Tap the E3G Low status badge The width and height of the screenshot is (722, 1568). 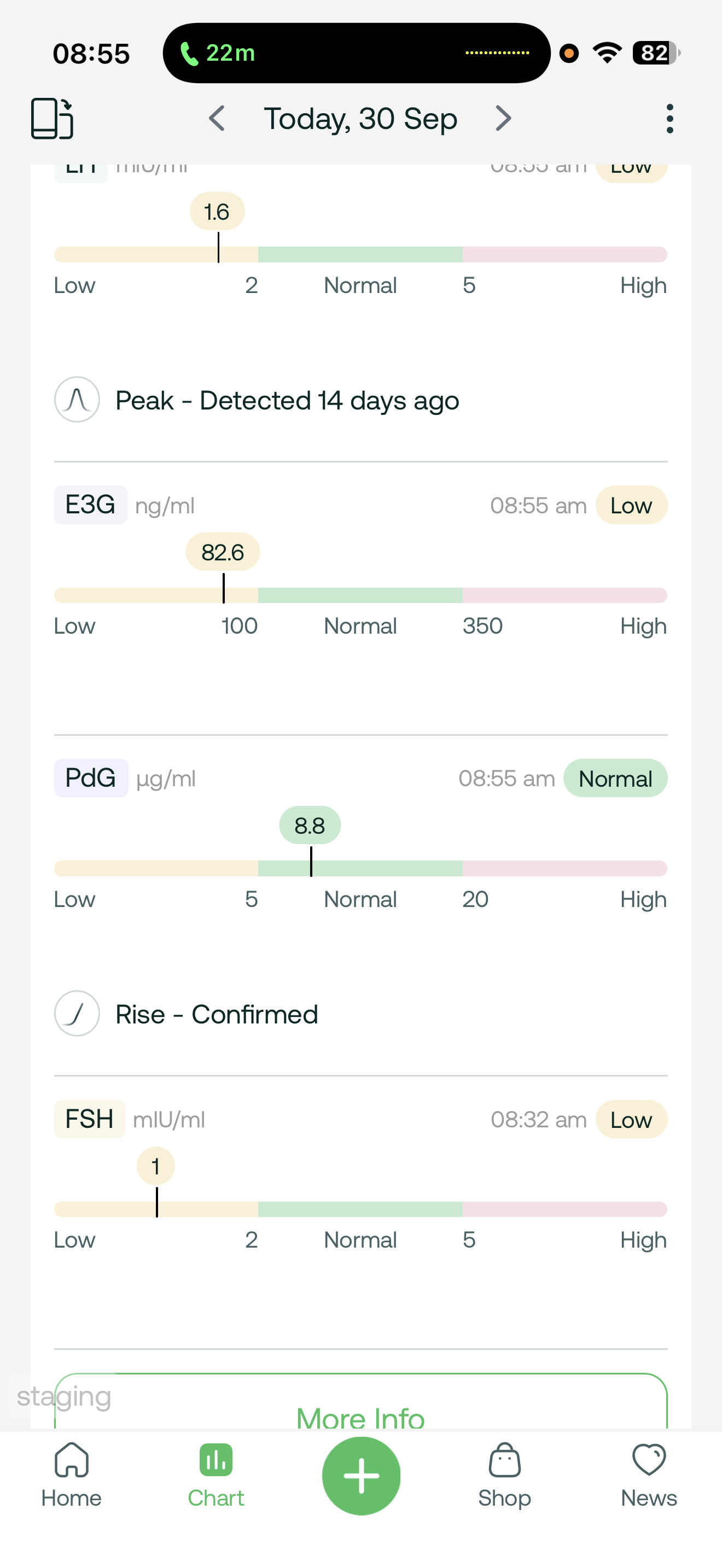(x=631, y=505)
